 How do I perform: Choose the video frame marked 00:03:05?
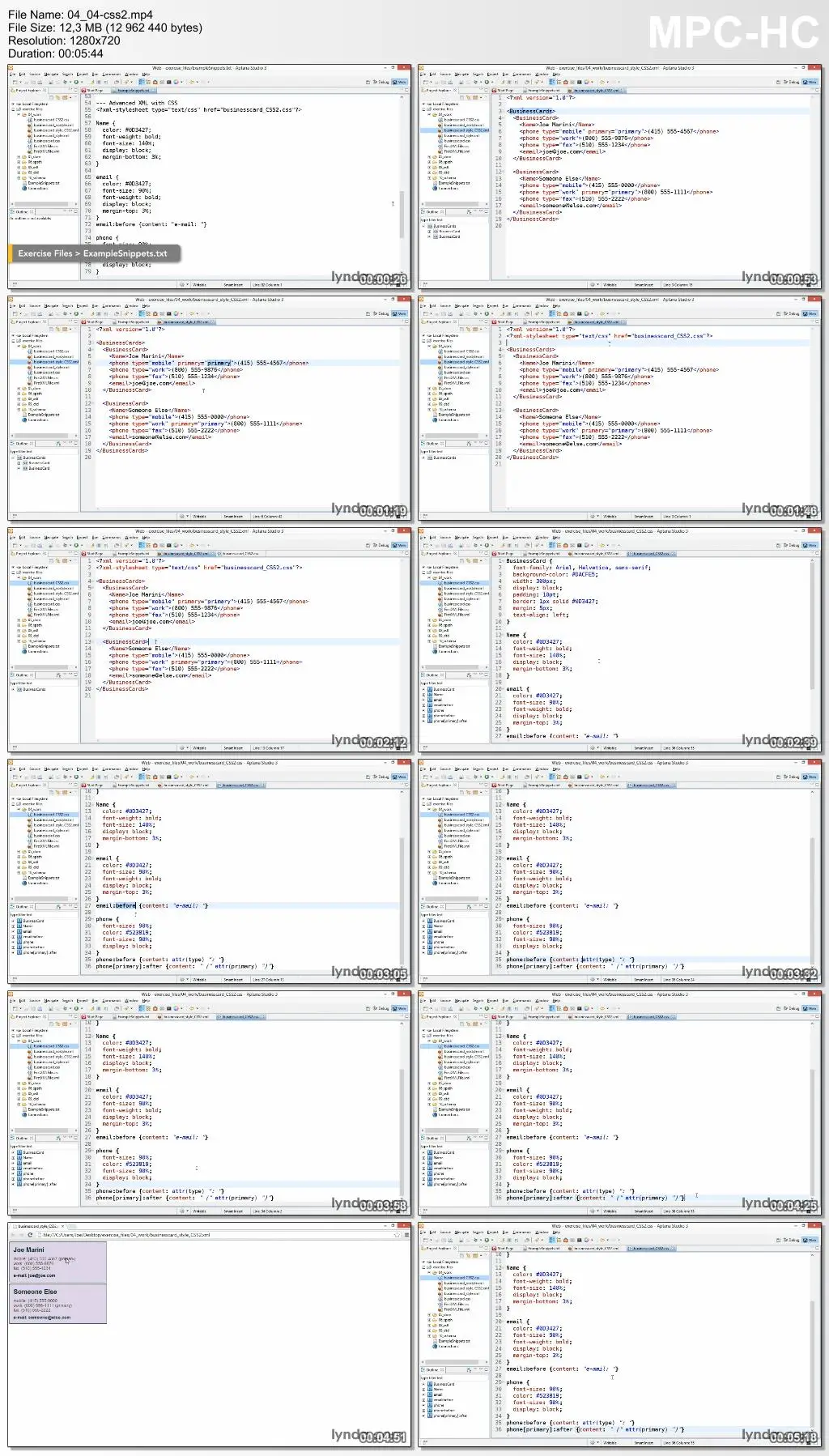click(x=210, y=871)
